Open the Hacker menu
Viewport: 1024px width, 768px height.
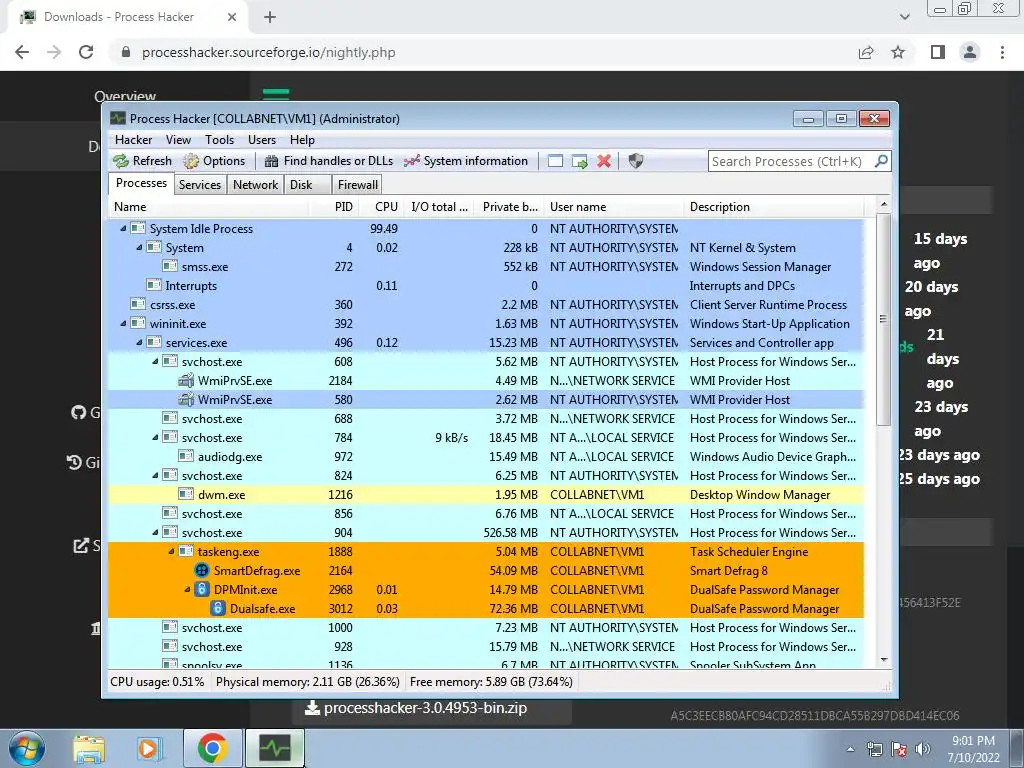tap(133, 140)
